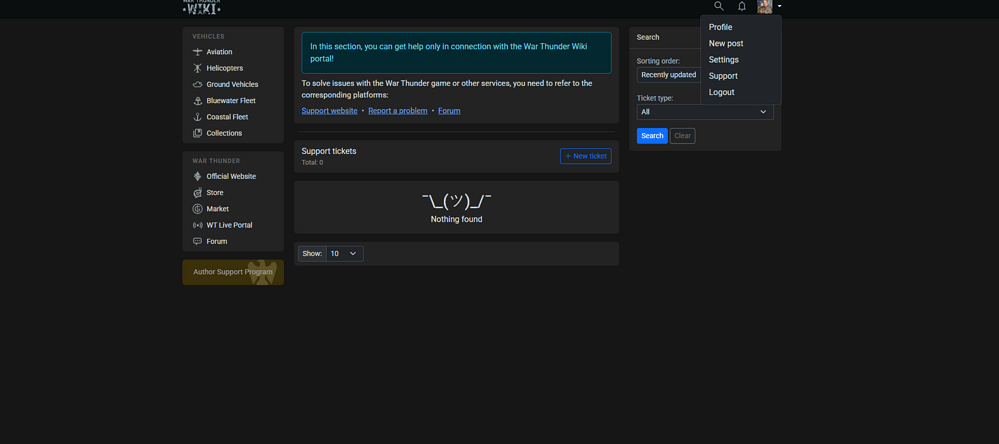Click the blue Search button
Image resolution: width=999 pixels, height=444 pixels.
(652, 136)
